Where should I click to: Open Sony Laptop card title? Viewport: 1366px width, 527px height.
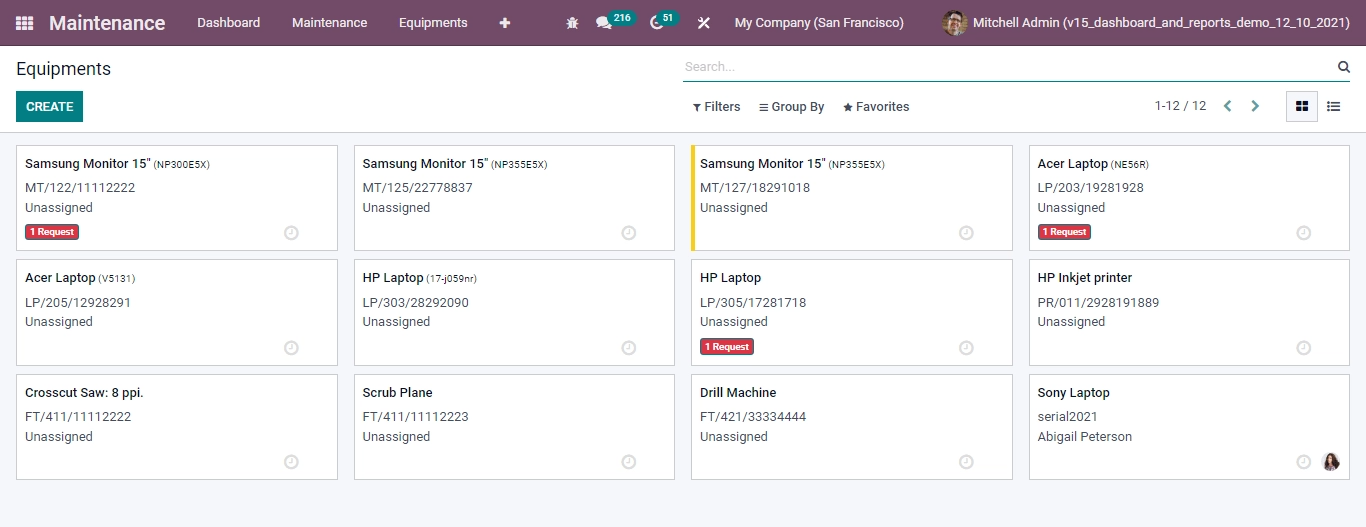click(1074, 393)
